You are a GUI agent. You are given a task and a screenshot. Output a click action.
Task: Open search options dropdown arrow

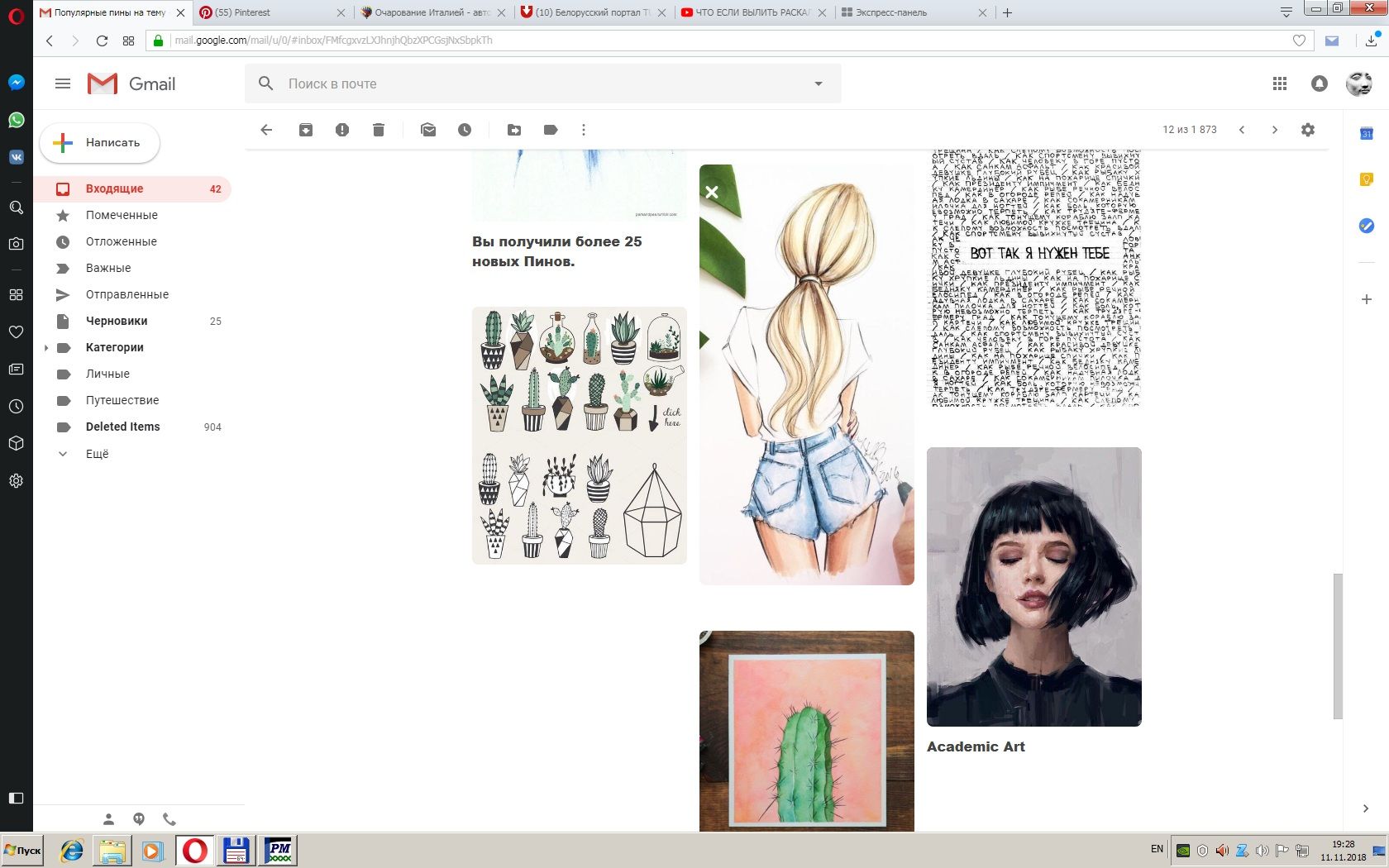(x=819, y=83)
